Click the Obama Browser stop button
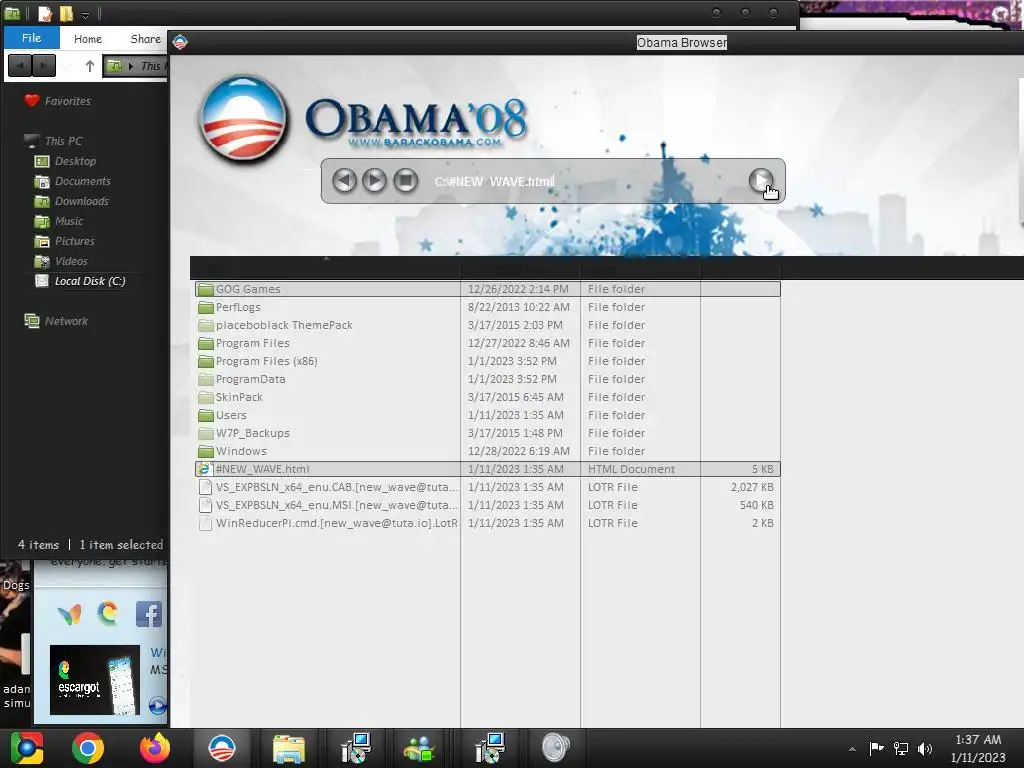 (405, 180)
